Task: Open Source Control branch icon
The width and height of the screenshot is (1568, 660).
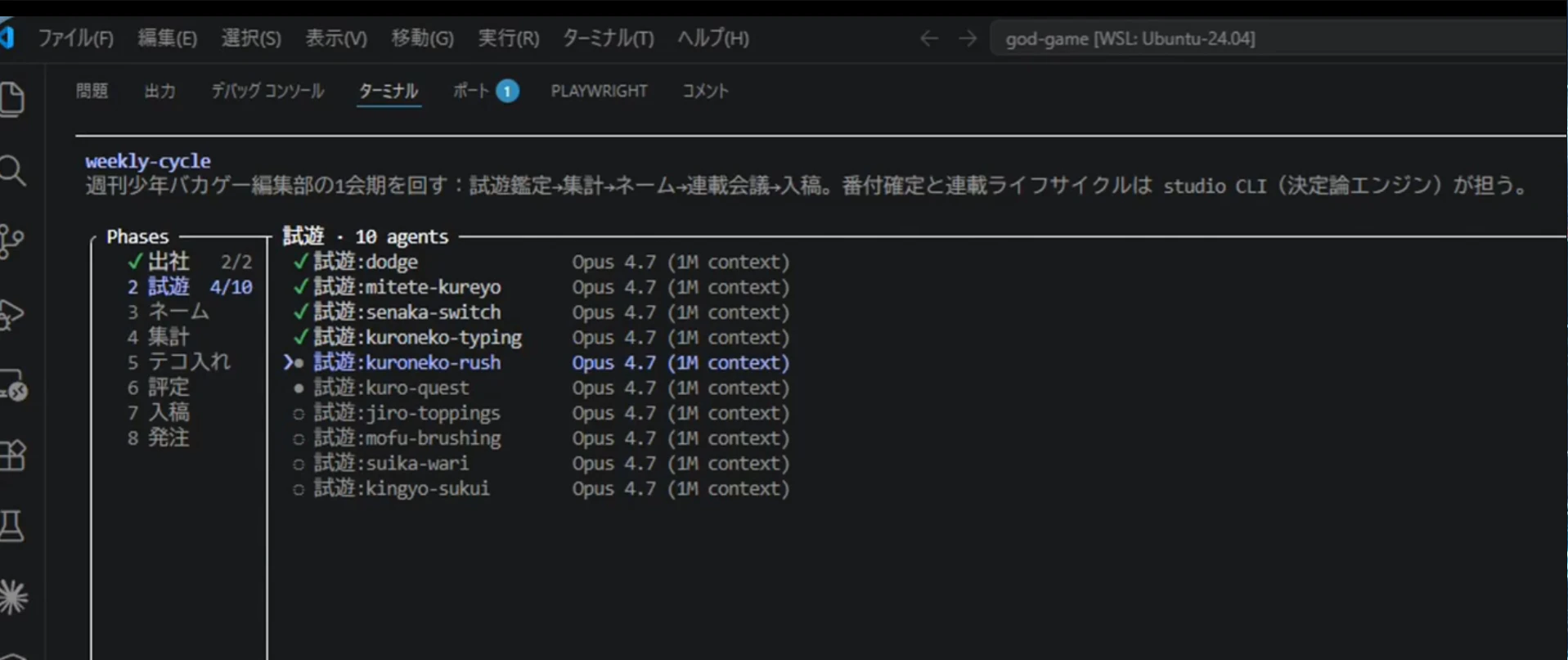Action: [x=11, y=242]
